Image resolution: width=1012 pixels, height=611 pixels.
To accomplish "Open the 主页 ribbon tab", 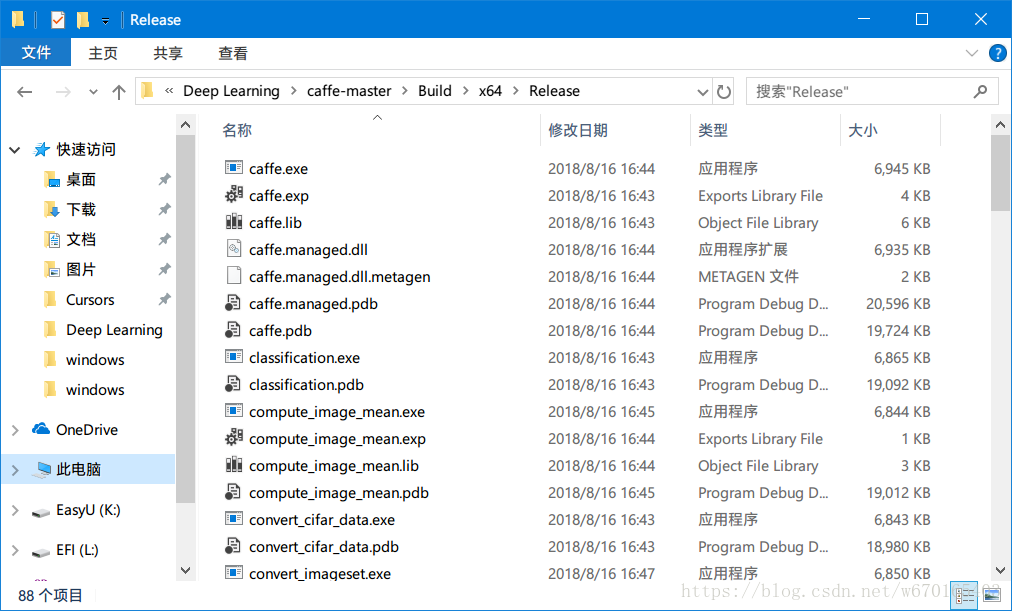I will (103, 54).
